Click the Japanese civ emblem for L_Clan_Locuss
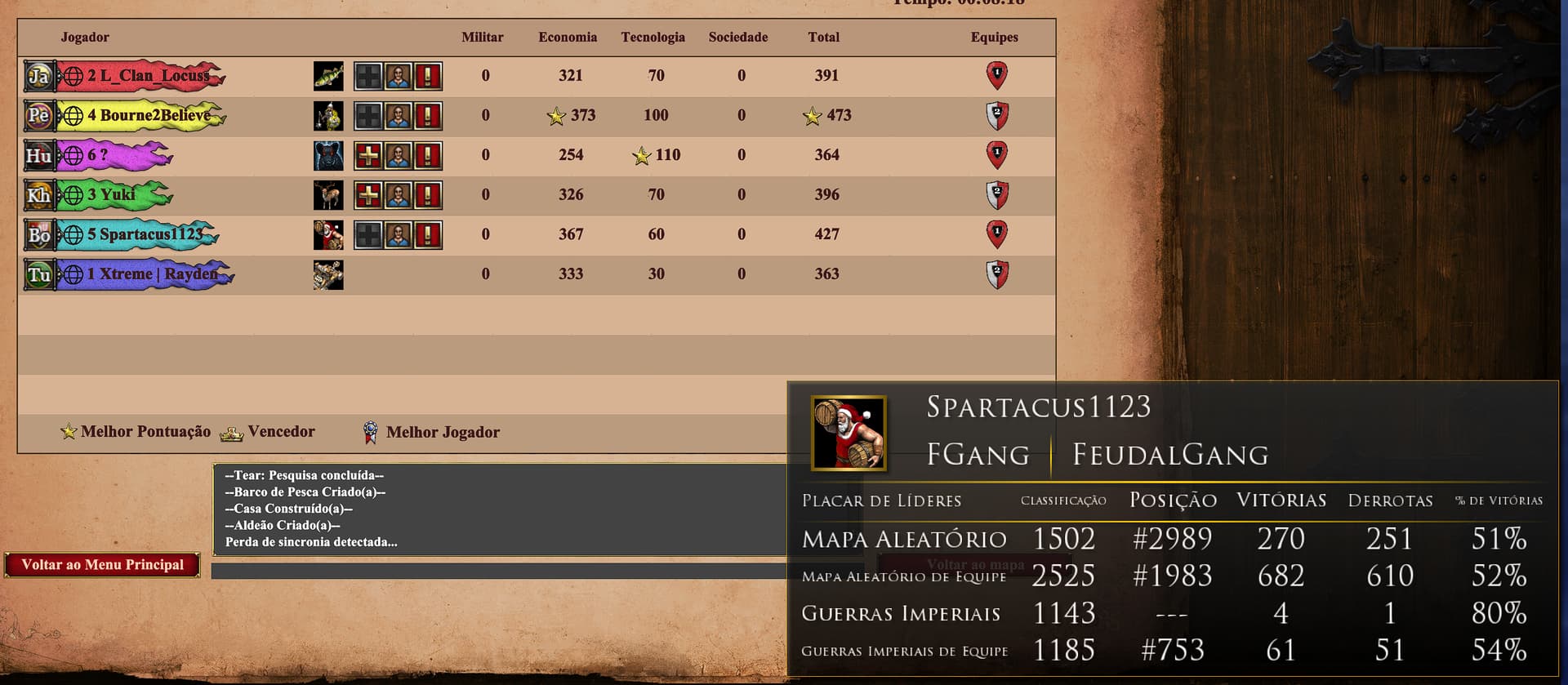The width and height of the screenshot is (1568, 685). pyautogui.click(x=39, y=76)
